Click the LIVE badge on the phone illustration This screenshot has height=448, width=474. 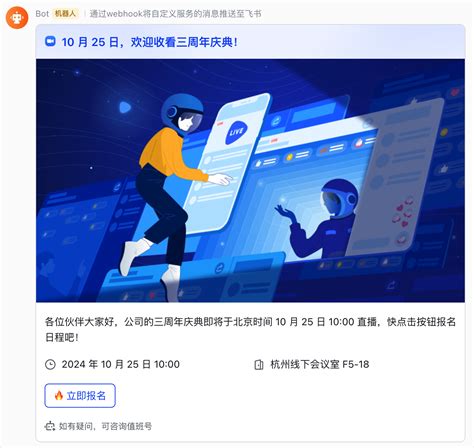(x=236, y=132)
